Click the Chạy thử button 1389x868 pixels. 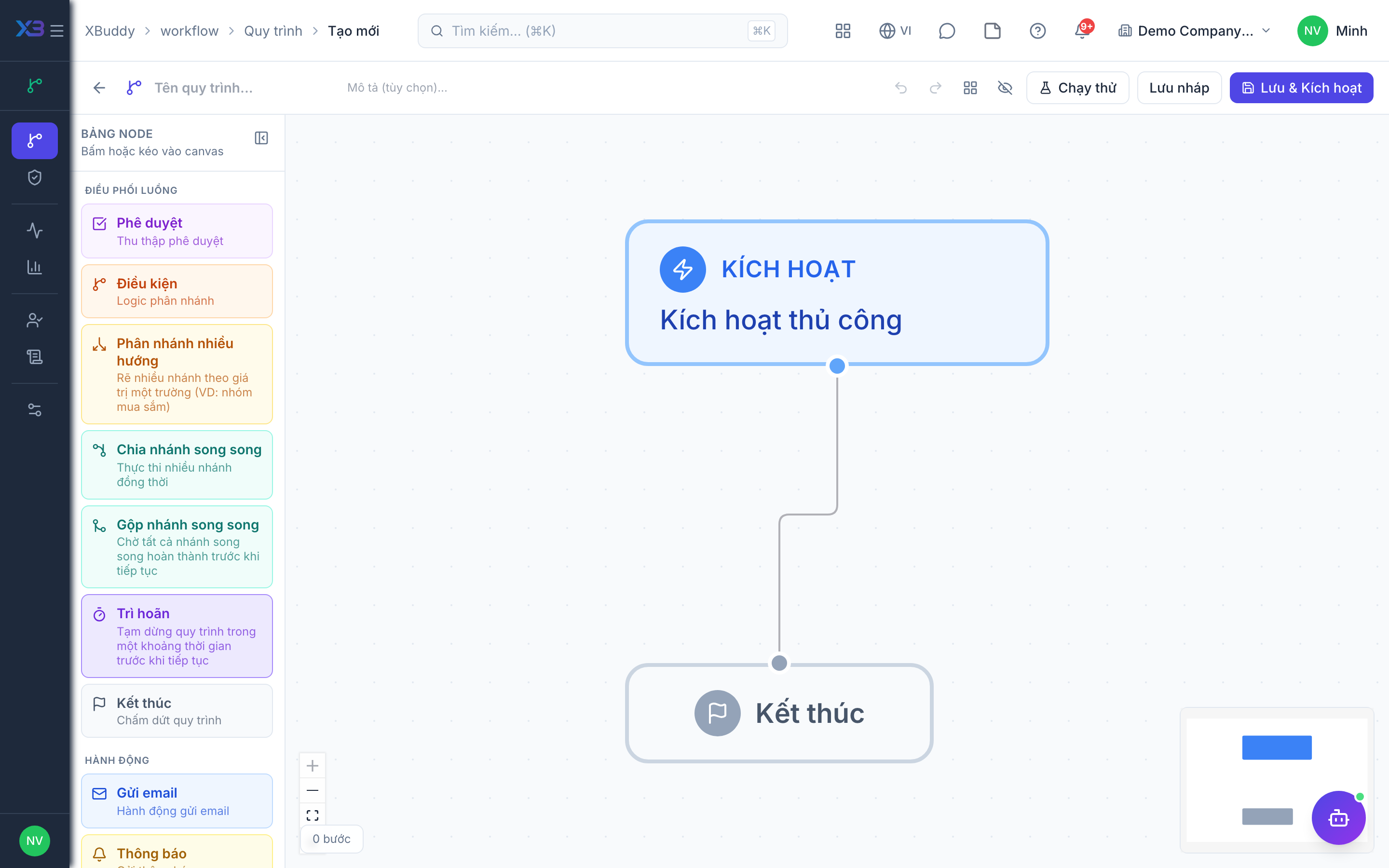point(1077,88)
